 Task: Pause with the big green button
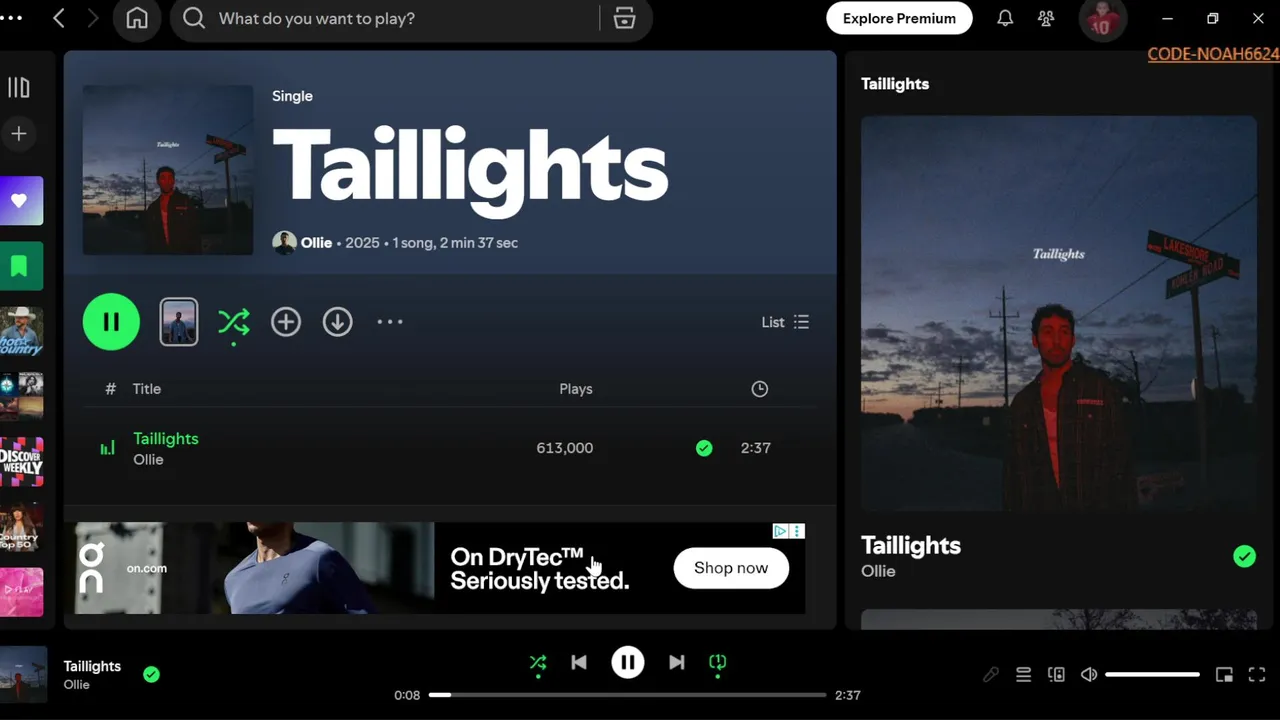tap(111, 322)
